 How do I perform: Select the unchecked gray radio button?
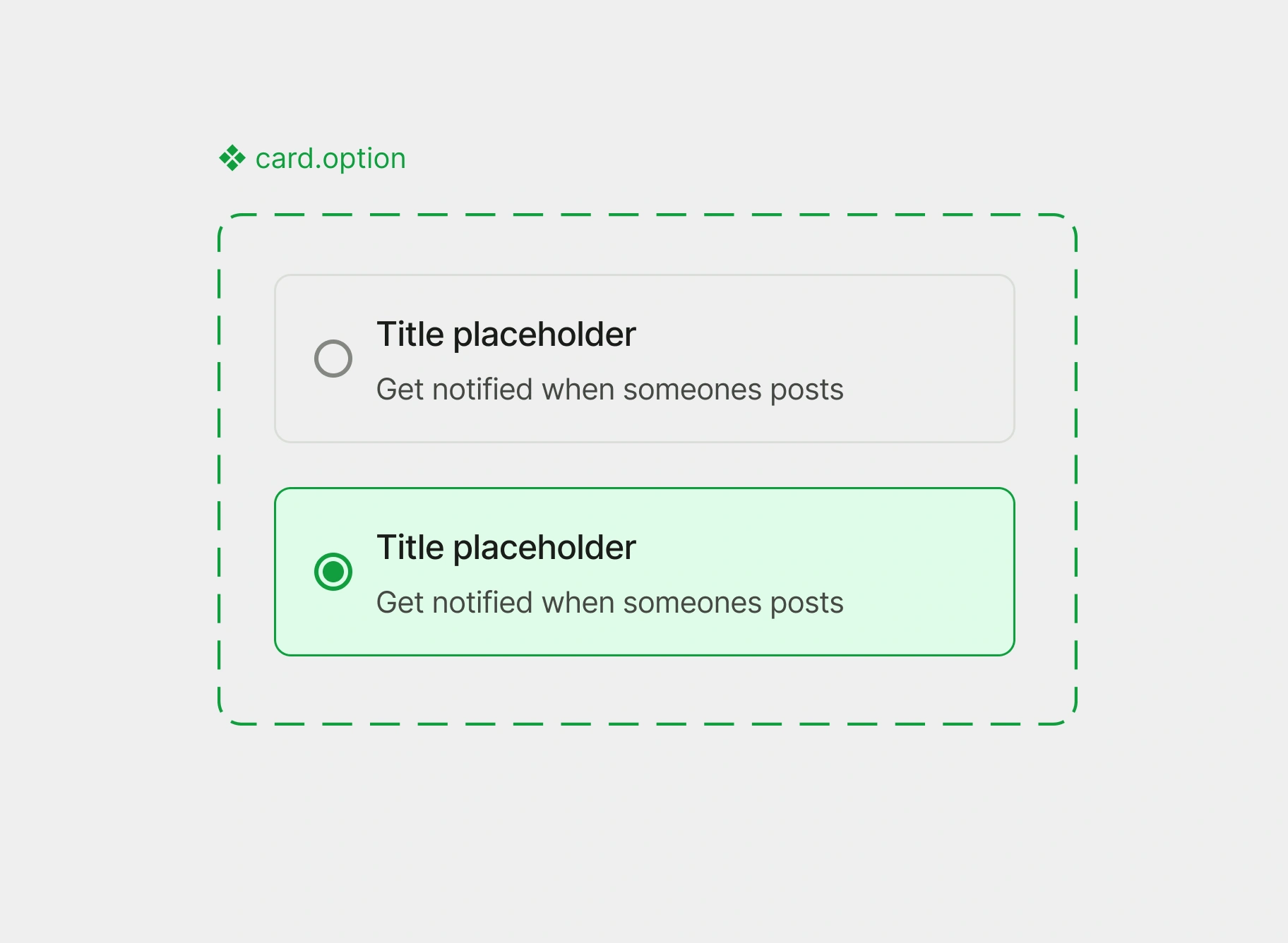333,359
